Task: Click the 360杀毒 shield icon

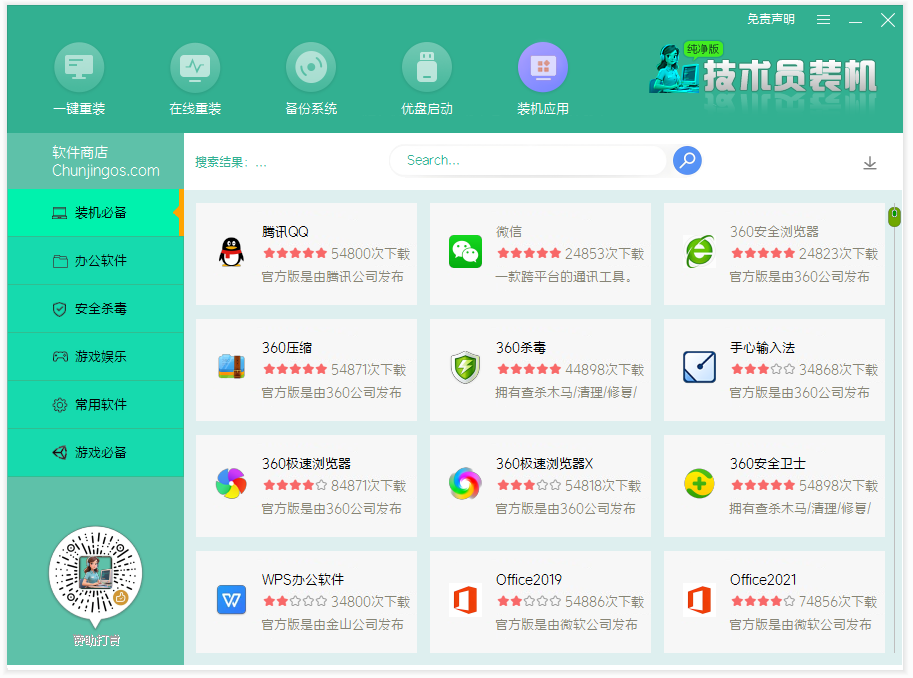Action: tap(465, 368)
